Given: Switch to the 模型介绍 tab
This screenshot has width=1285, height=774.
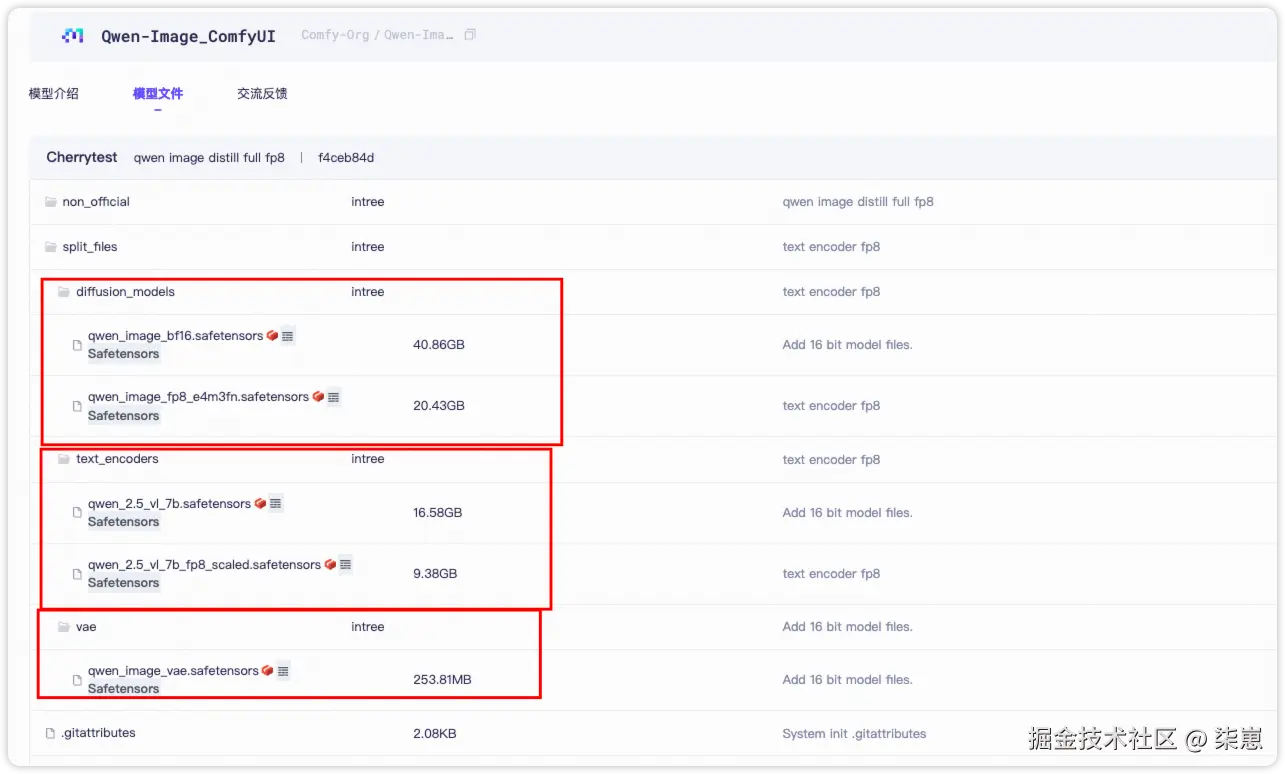Looking at the screenshot, I should [54, 93].
